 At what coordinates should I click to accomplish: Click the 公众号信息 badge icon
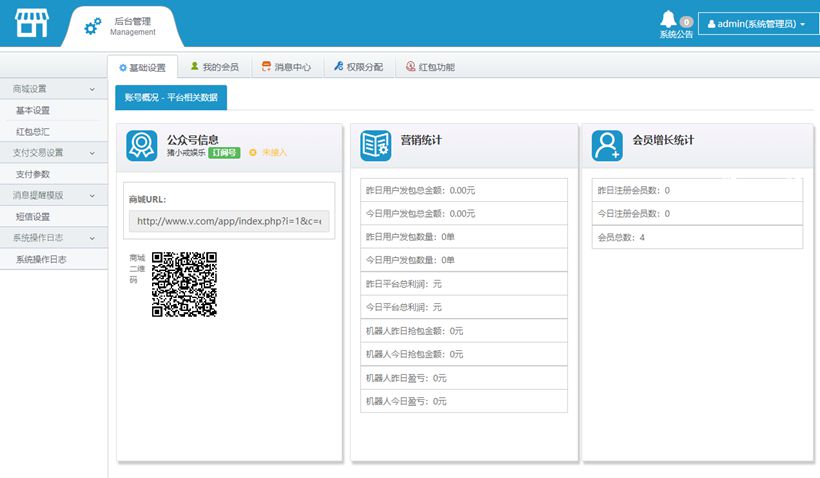pos(141,146)
